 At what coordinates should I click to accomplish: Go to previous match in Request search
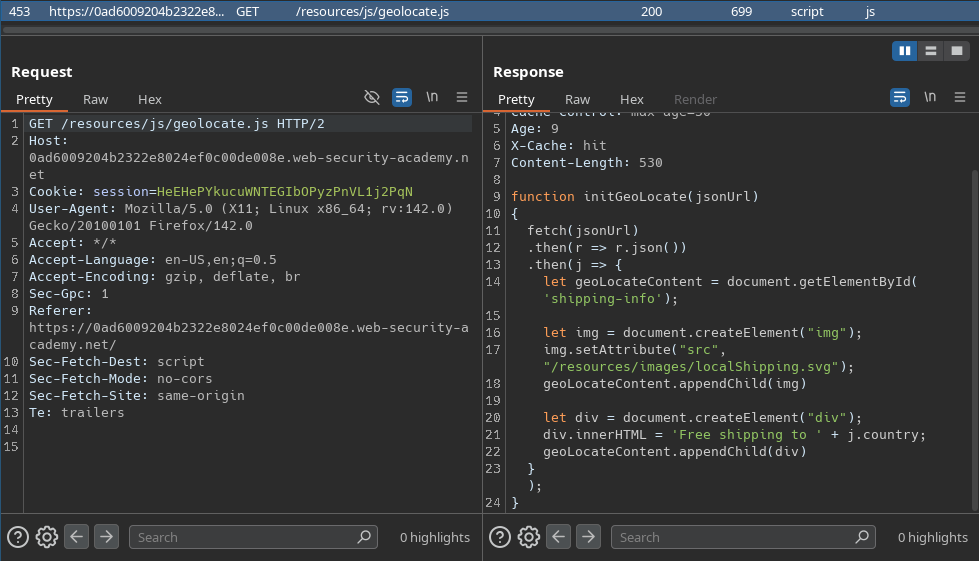click(77, 537)
